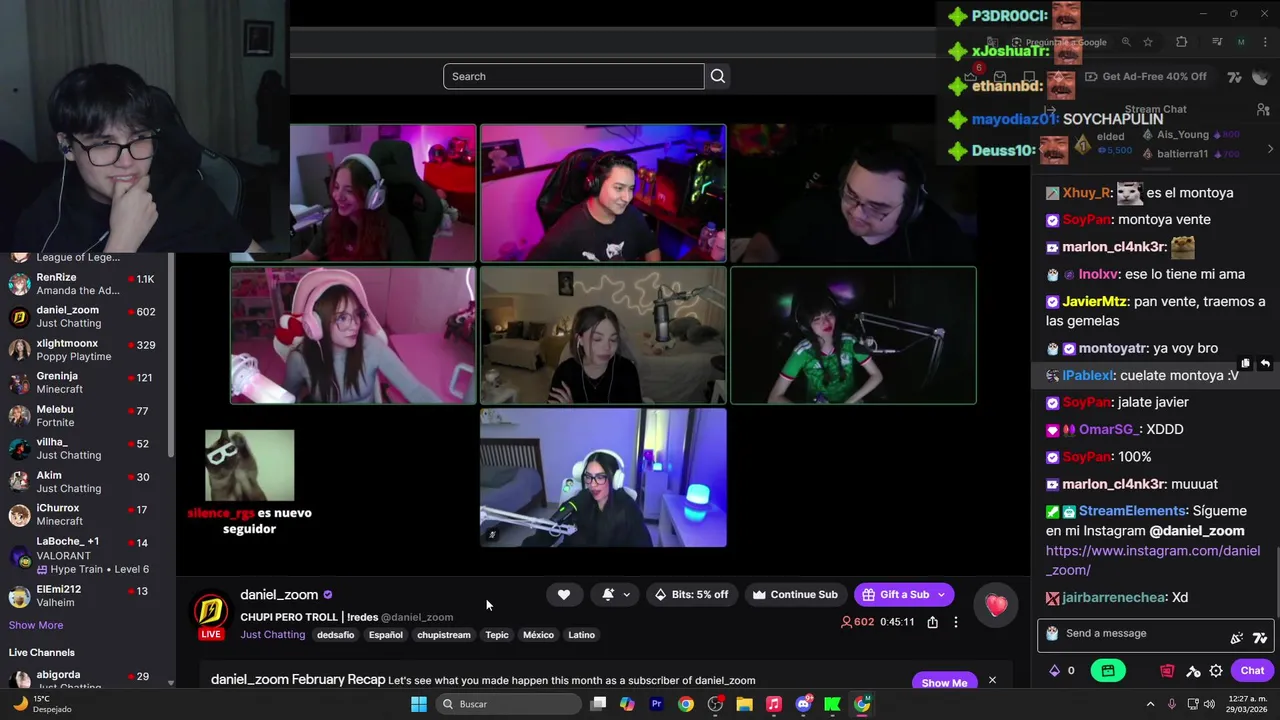
Task: Click the daniel_zoom channel name below stream
Action: click(279, 595)
